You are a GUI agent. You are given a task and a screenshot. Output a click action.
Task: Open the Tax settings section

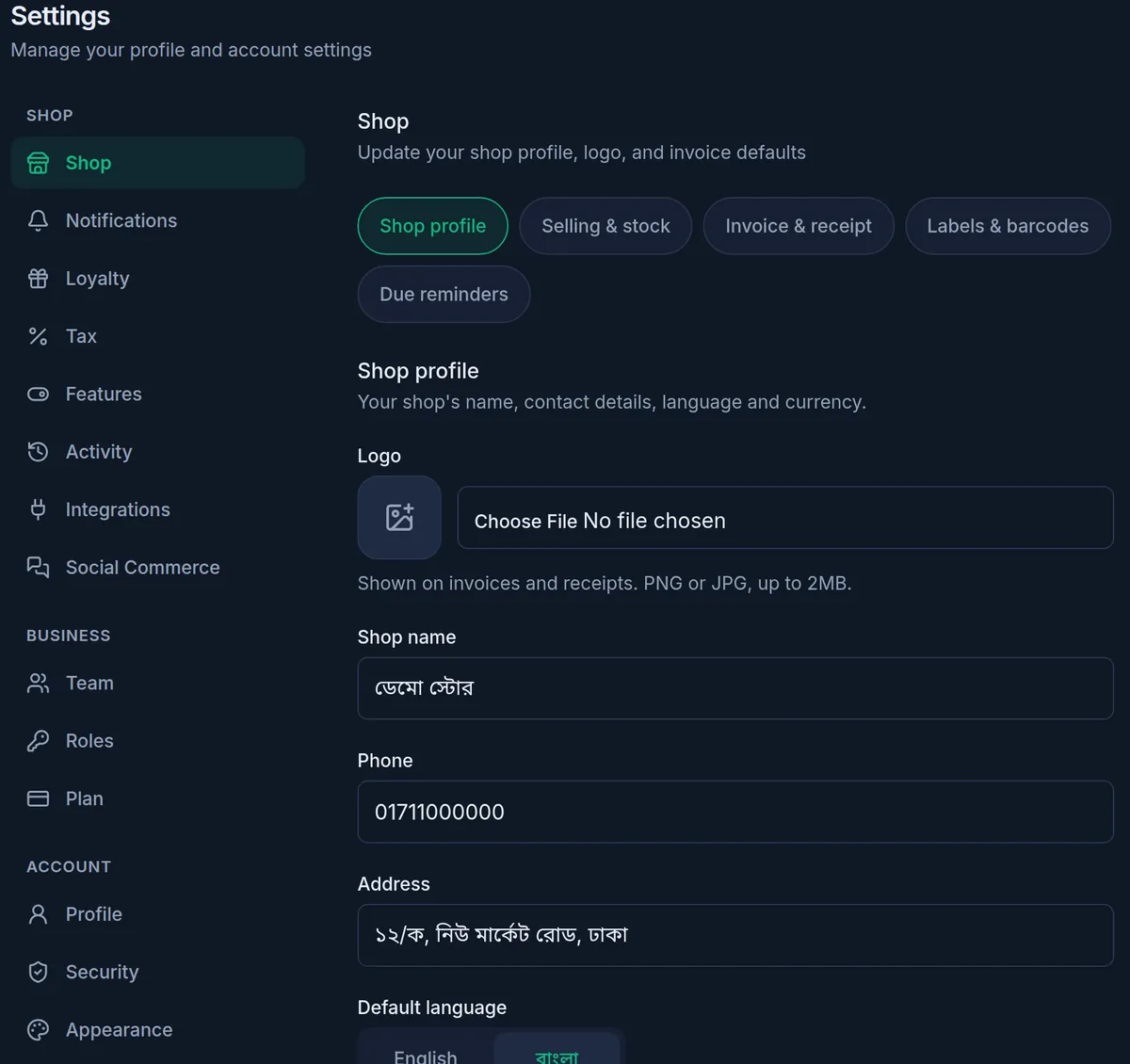(157, 336)
